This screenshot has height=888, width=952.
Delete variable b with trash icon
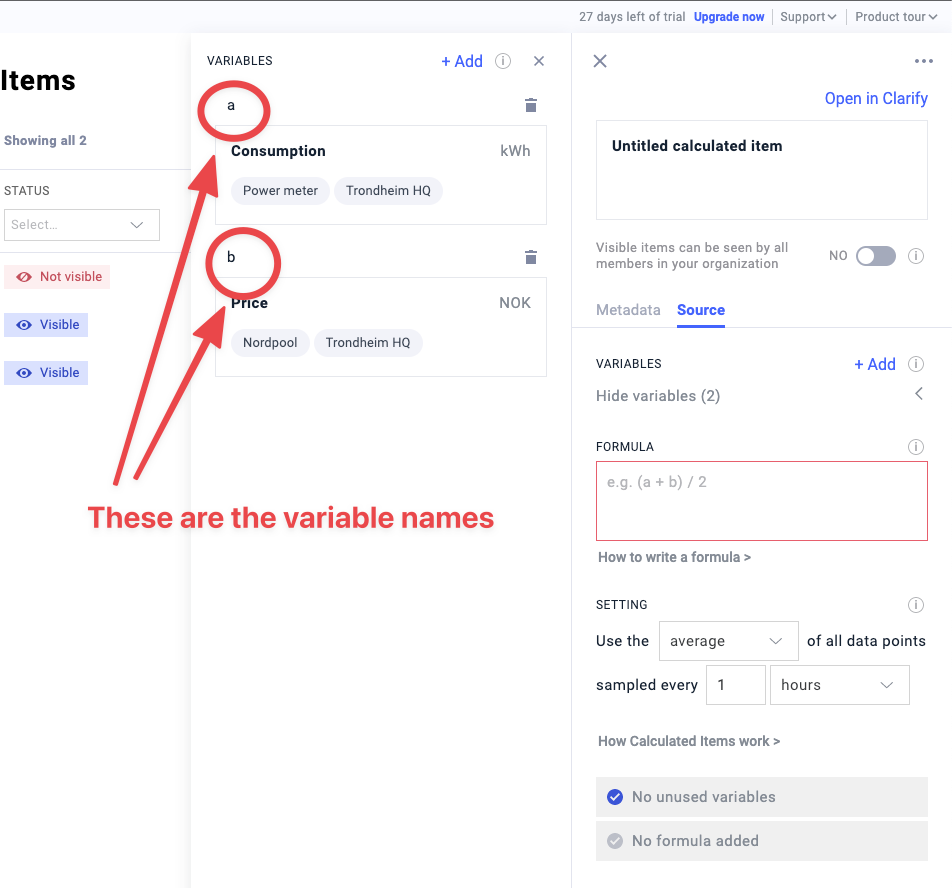[531, 257]
